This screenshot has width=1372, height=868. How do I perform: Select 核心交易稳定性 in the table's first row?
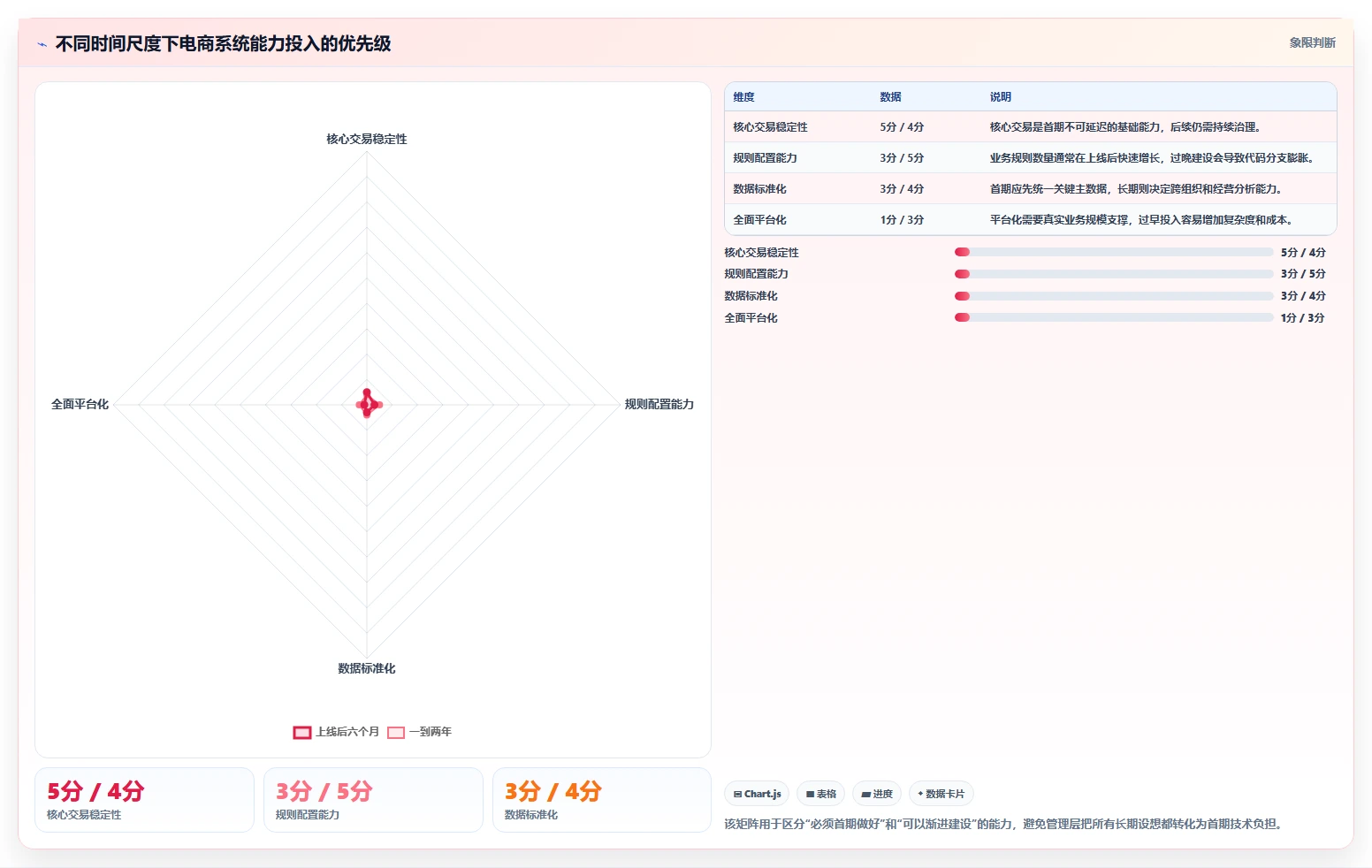click(x=770, y=127)
